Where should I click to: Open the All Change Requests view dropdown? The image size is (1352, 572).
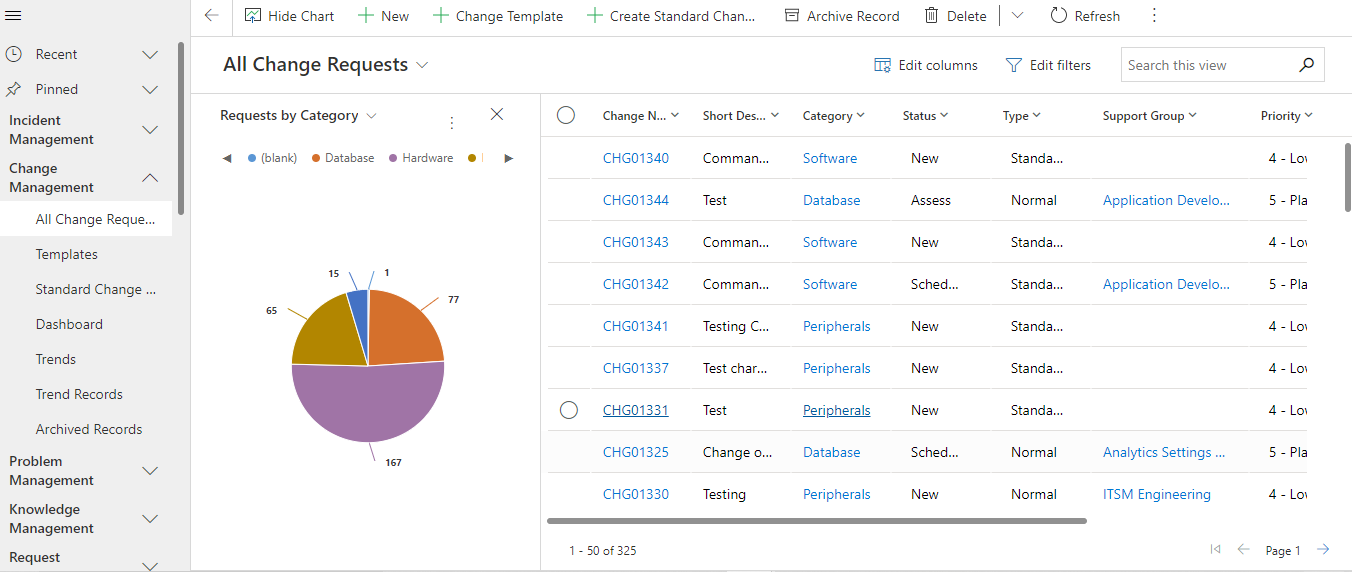coord(422,65)
